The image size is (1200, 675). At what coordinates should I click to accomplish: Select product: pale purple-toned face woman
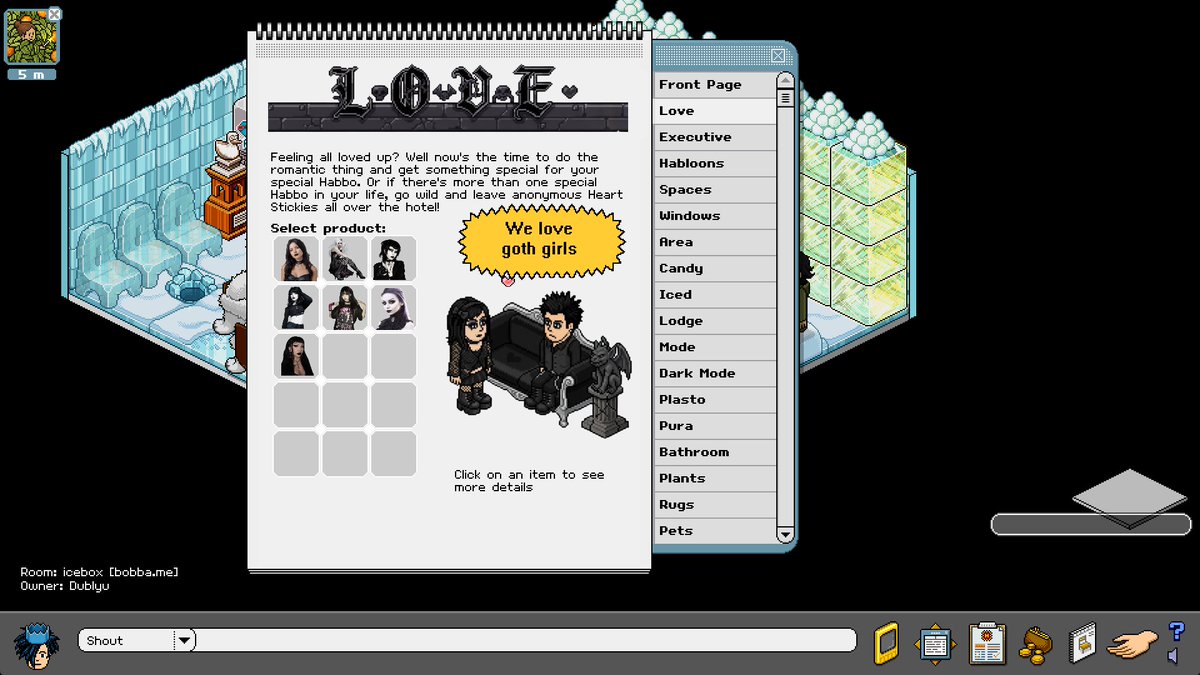[394, 308]
